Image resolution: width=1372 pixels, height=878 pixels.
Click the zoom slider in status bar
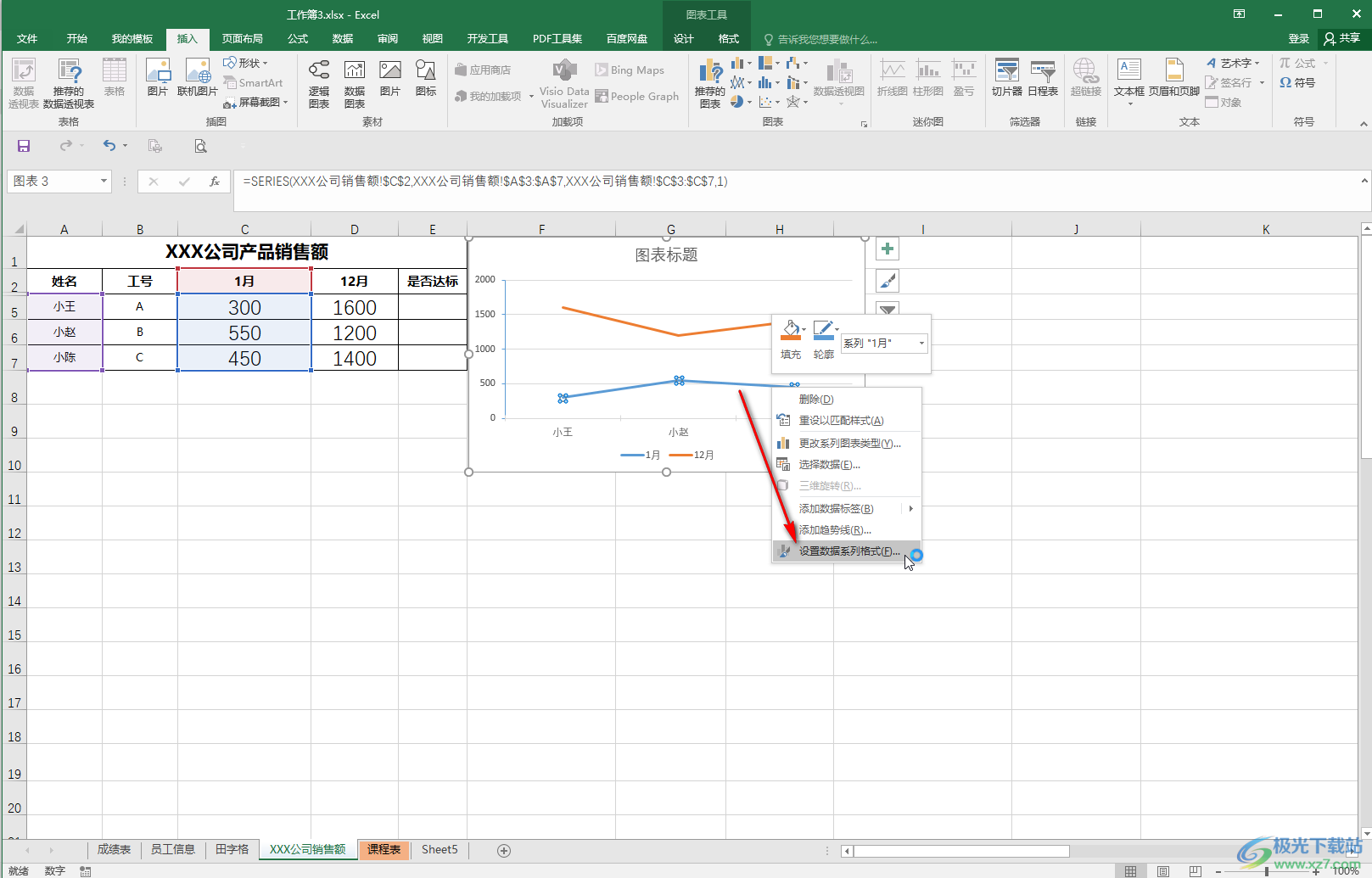pyautogui.click(x=1266, y=871)
